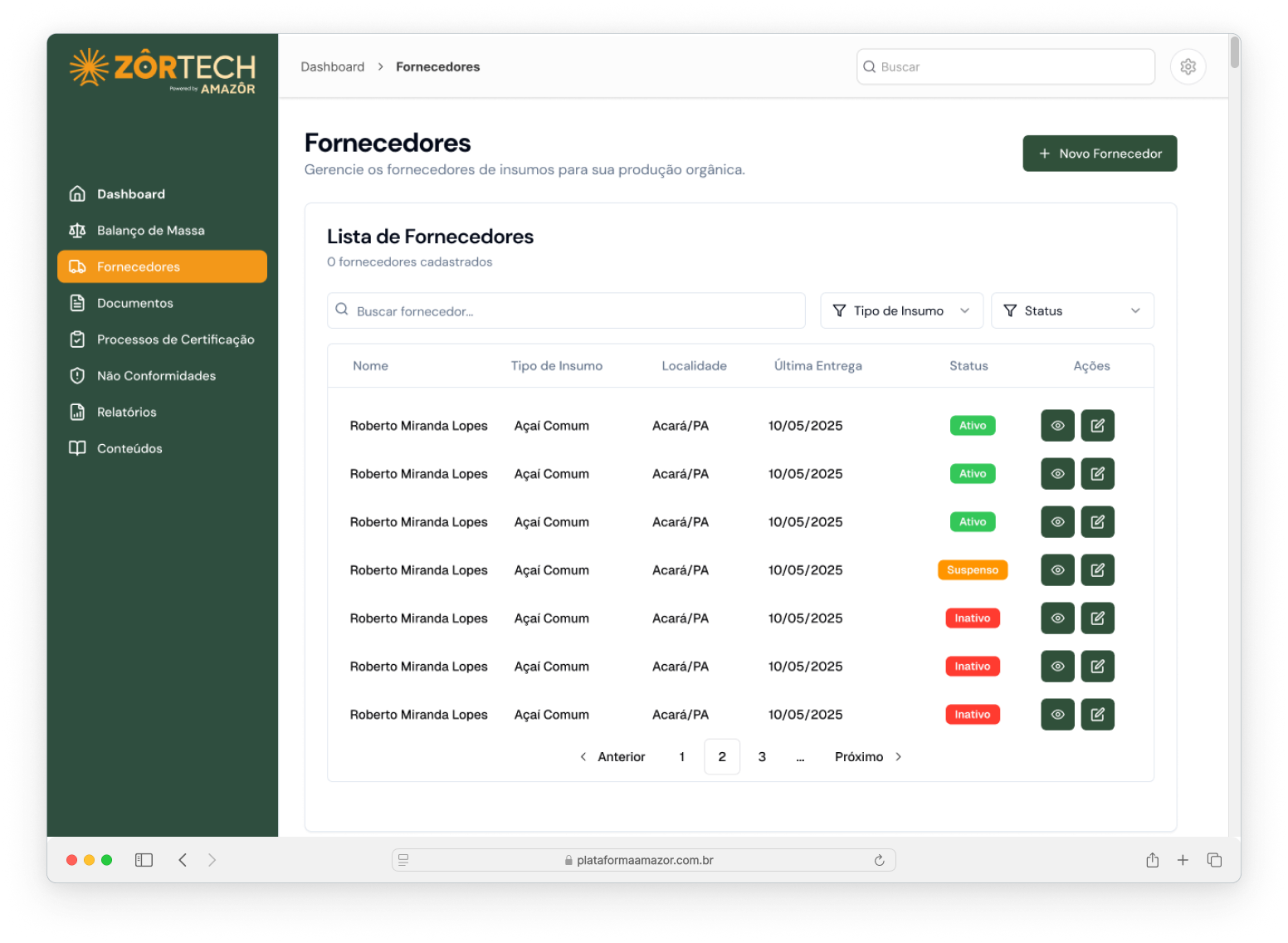Go to Próximo page of suppliers

point(867,757)
